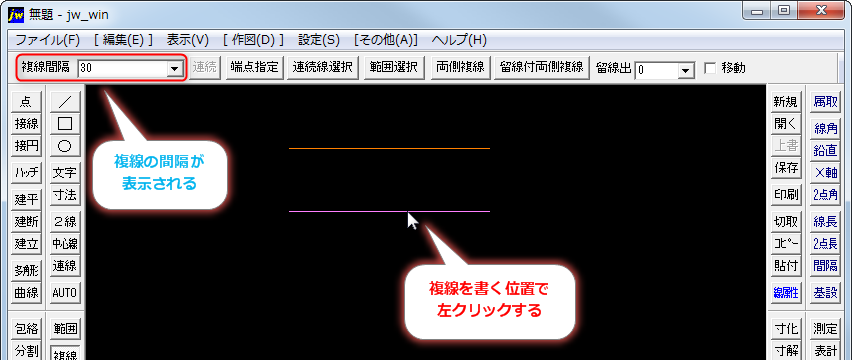Image resolution: width=852 pixels, height=360 pixels.
Task: Open the 複線間隔 dropdown list
Action: (x=174, y=68)
